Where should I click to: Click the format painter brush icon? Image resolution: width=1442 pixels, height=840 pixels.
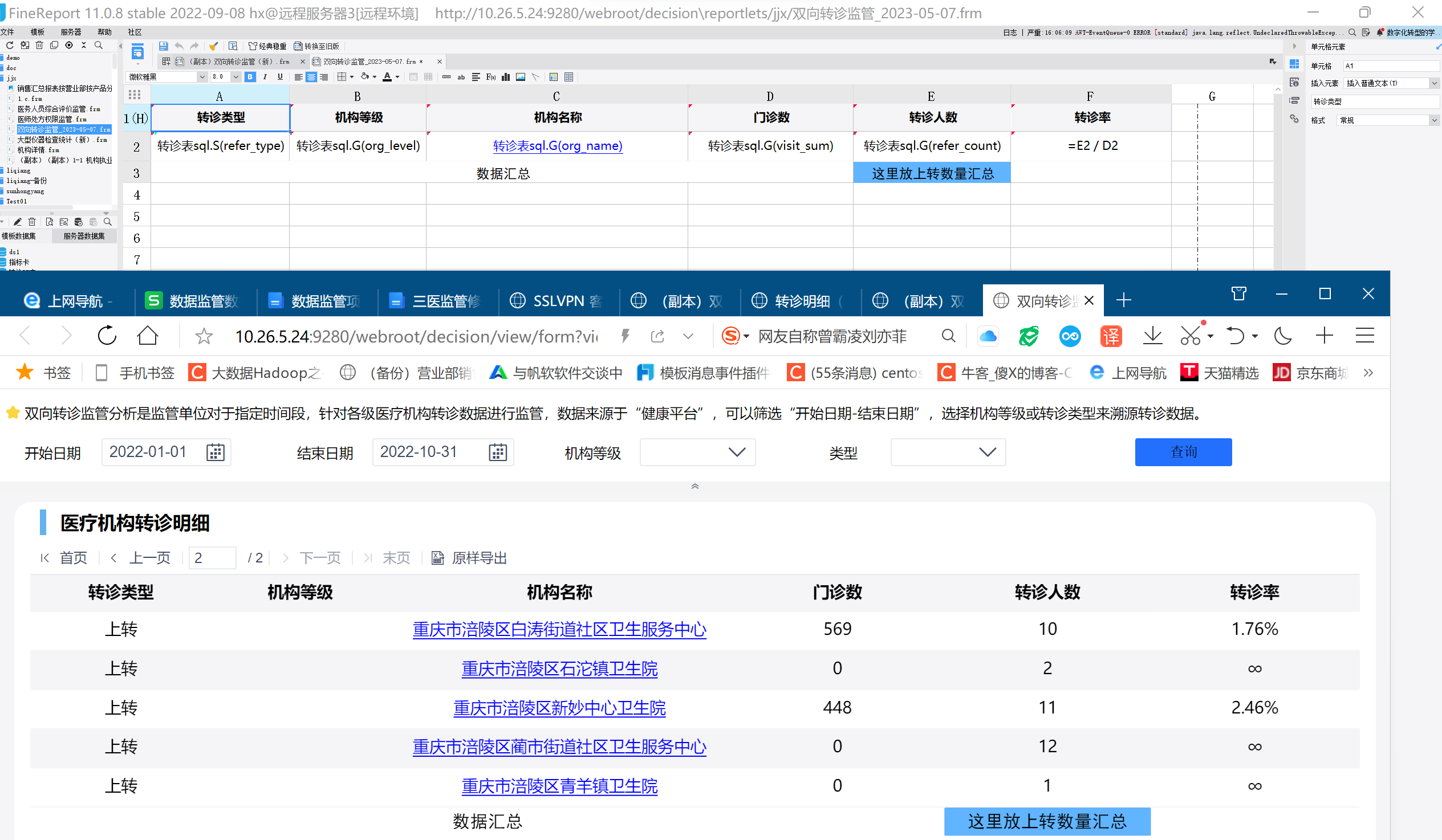(x=213, y=46)
